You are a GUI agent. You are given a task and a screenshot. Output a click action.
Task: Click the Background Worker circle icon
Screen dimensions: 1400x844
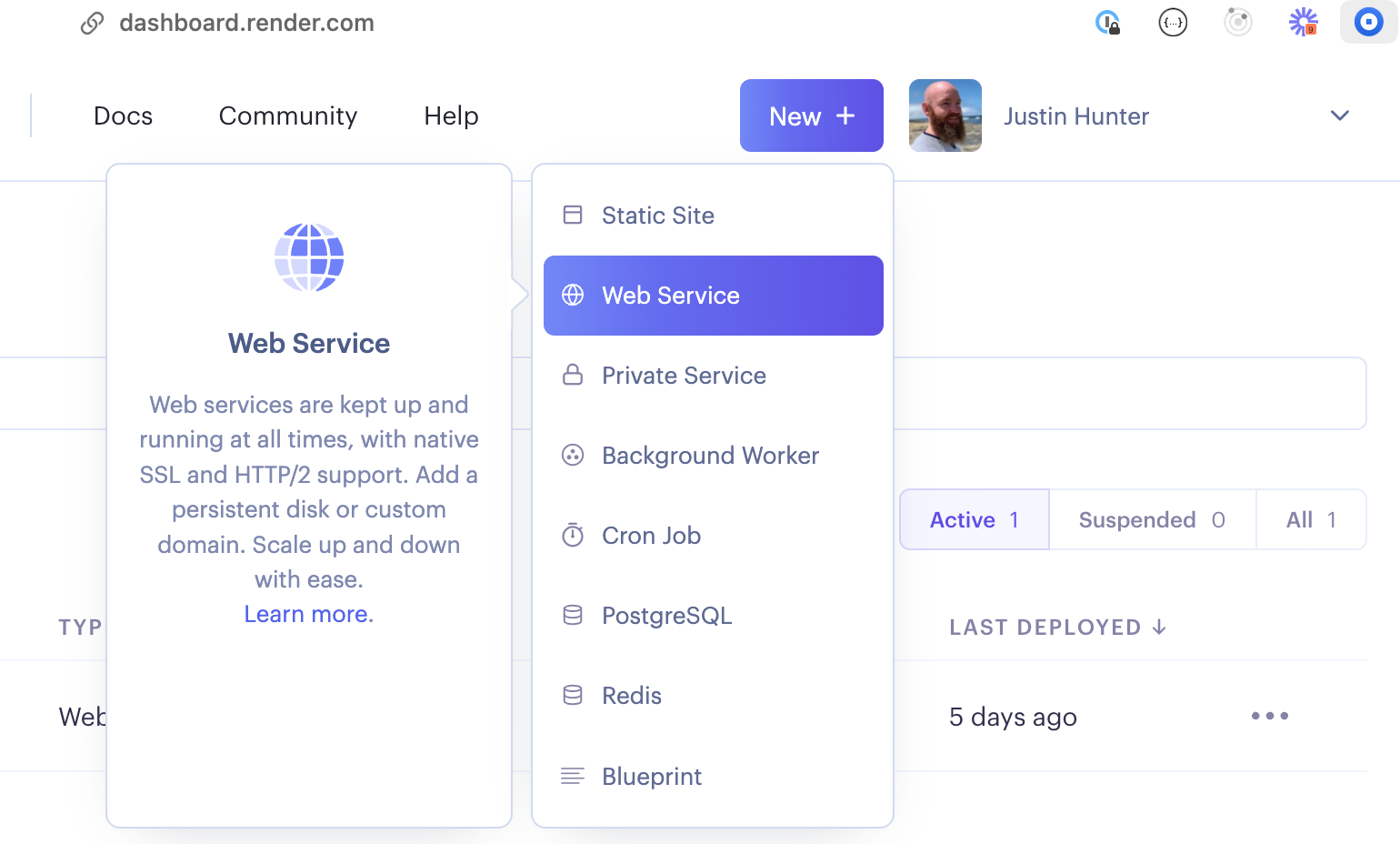[x=573, y=455]
